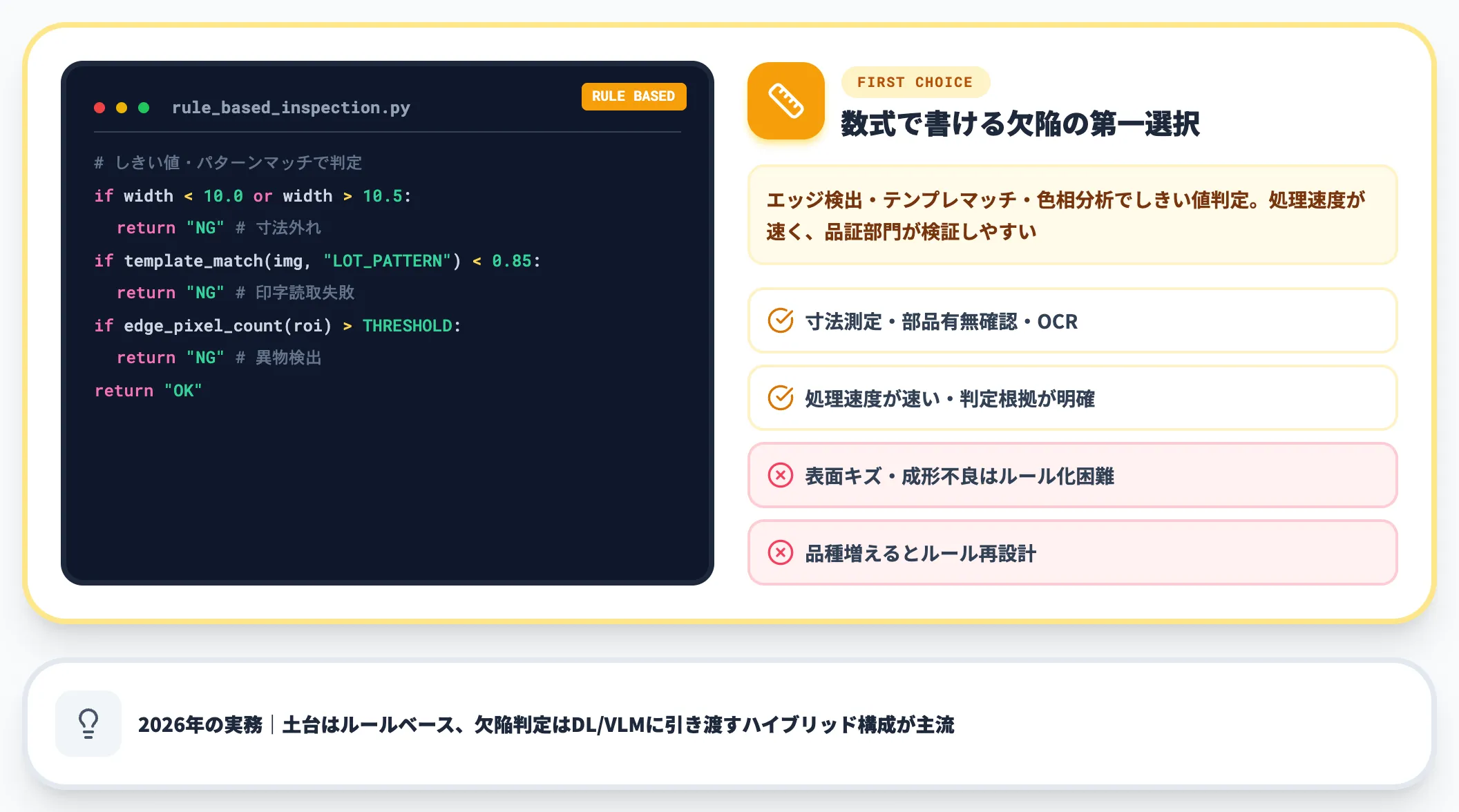Select the rule_based_inspection.py file name
Screen dimensions: 1459x812
tap(291, 108)
